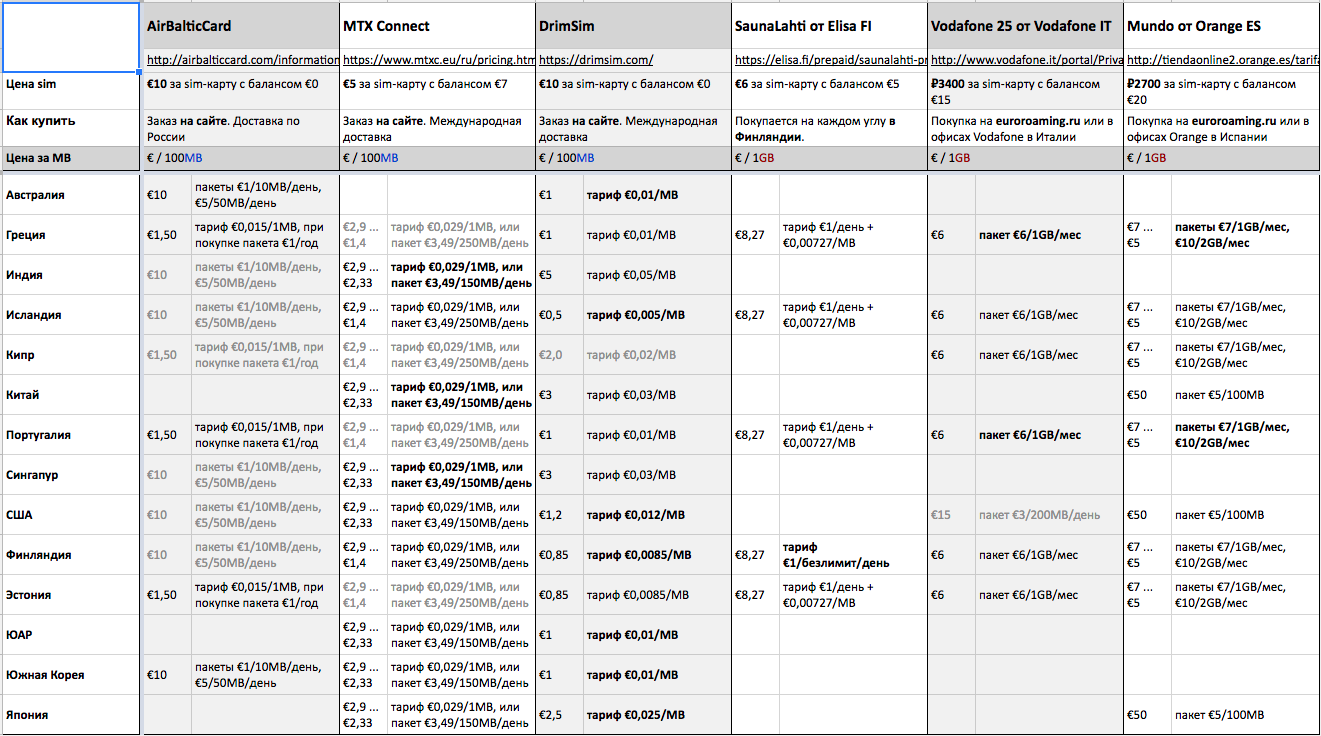Click the Финляндия row label
The height and width of the screenshot is (736, 1321).
[x=70, y=555]
